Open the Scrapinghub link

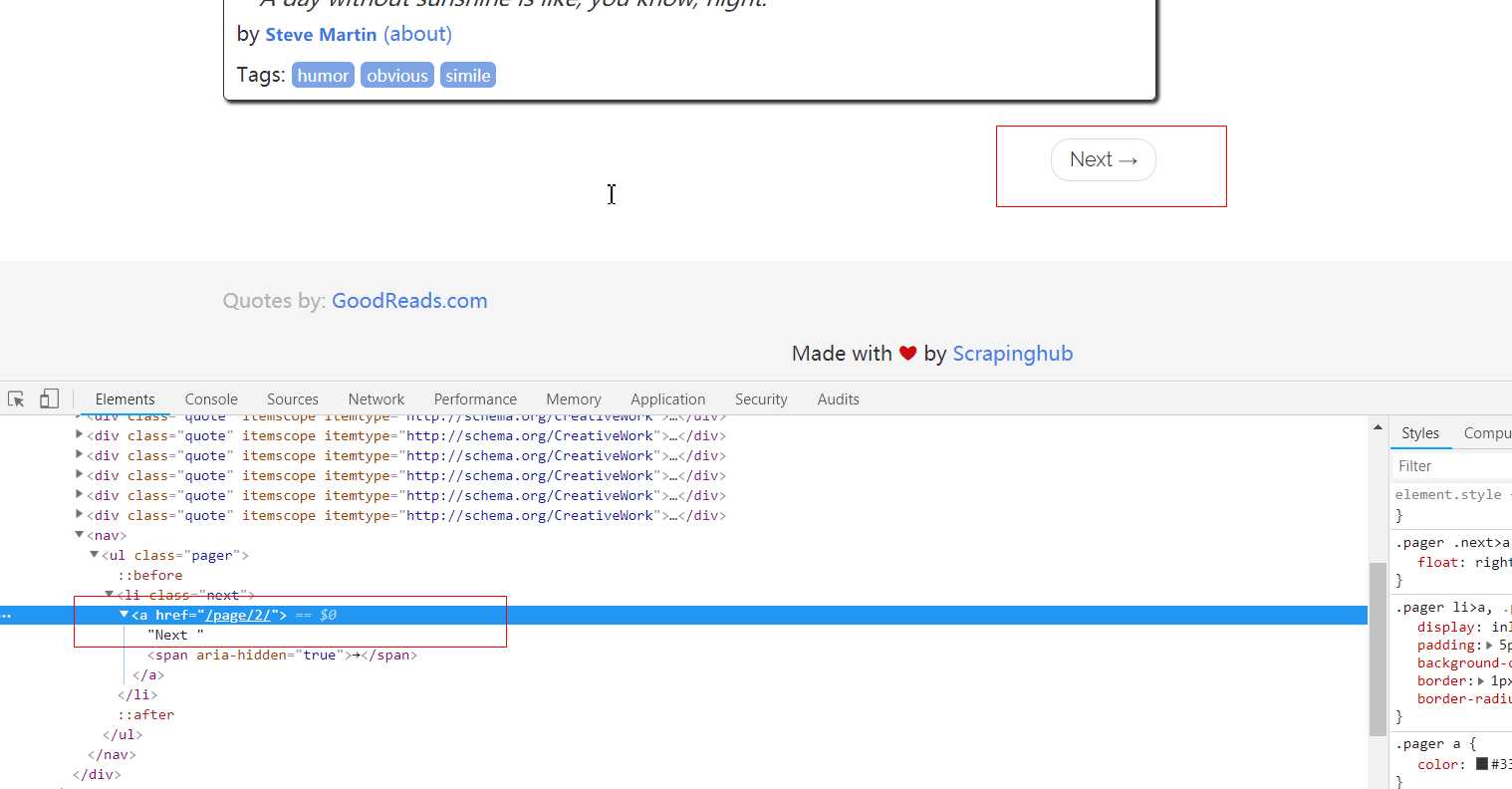pos(1013,353)
